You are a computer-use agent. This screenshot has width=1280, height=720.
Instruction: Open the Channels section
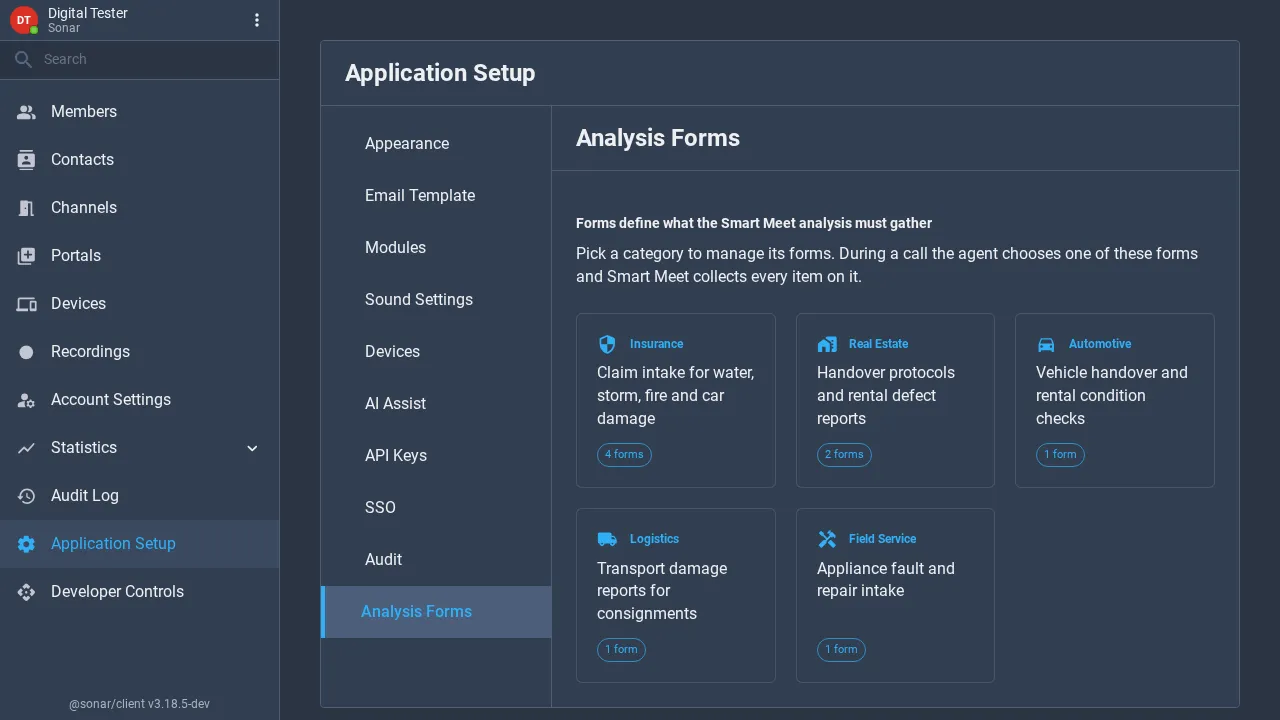(140, 208)
